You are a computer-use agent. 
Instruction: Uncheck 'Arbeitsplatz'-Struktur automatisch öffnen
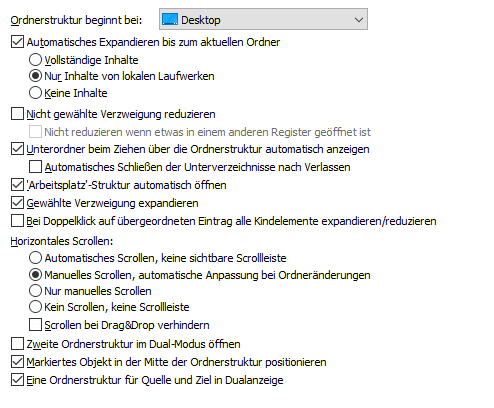tap(17, 185)
